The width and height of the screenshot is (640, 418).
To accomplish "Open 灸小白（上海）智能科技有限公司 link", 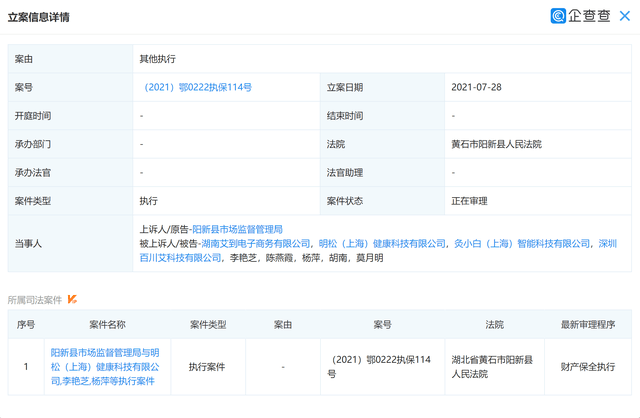I will pos(522,244).
